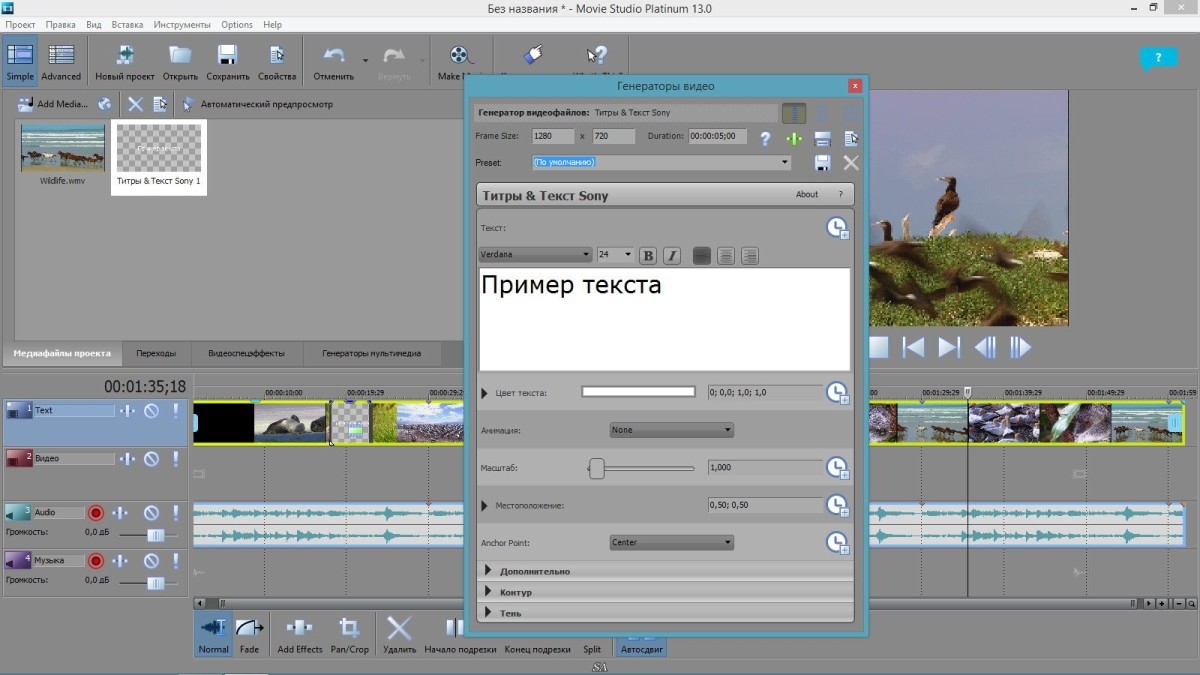Click the text color swatch bar
This screenshot has width=1200, height=675.
coord(639,392)
